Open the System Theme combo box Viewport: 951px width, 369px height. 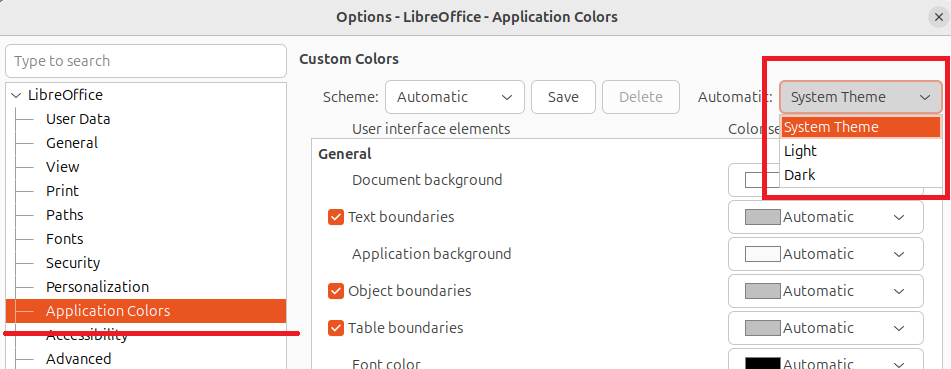(x=860, y=97)
